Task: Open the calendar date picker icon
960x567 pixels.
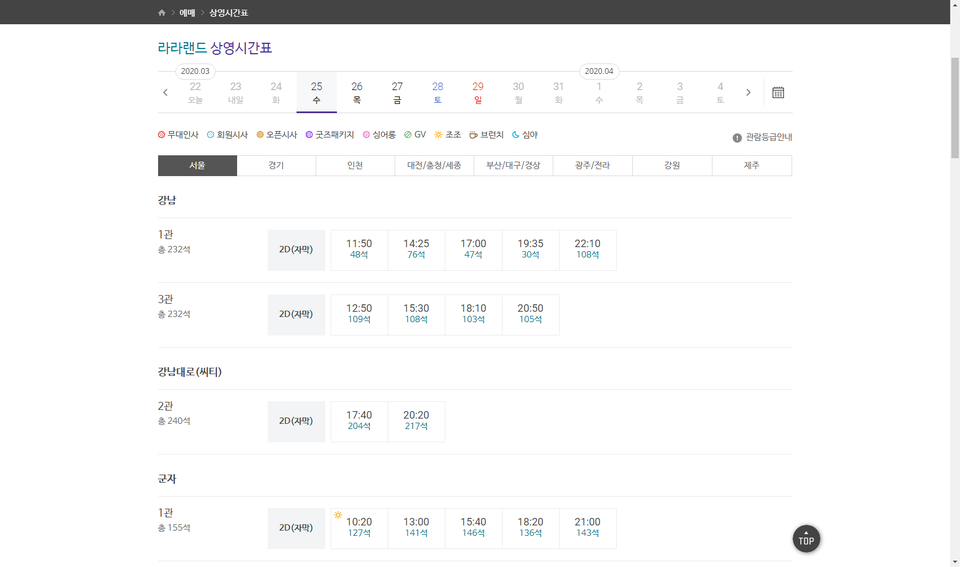Action: point(778,92)
